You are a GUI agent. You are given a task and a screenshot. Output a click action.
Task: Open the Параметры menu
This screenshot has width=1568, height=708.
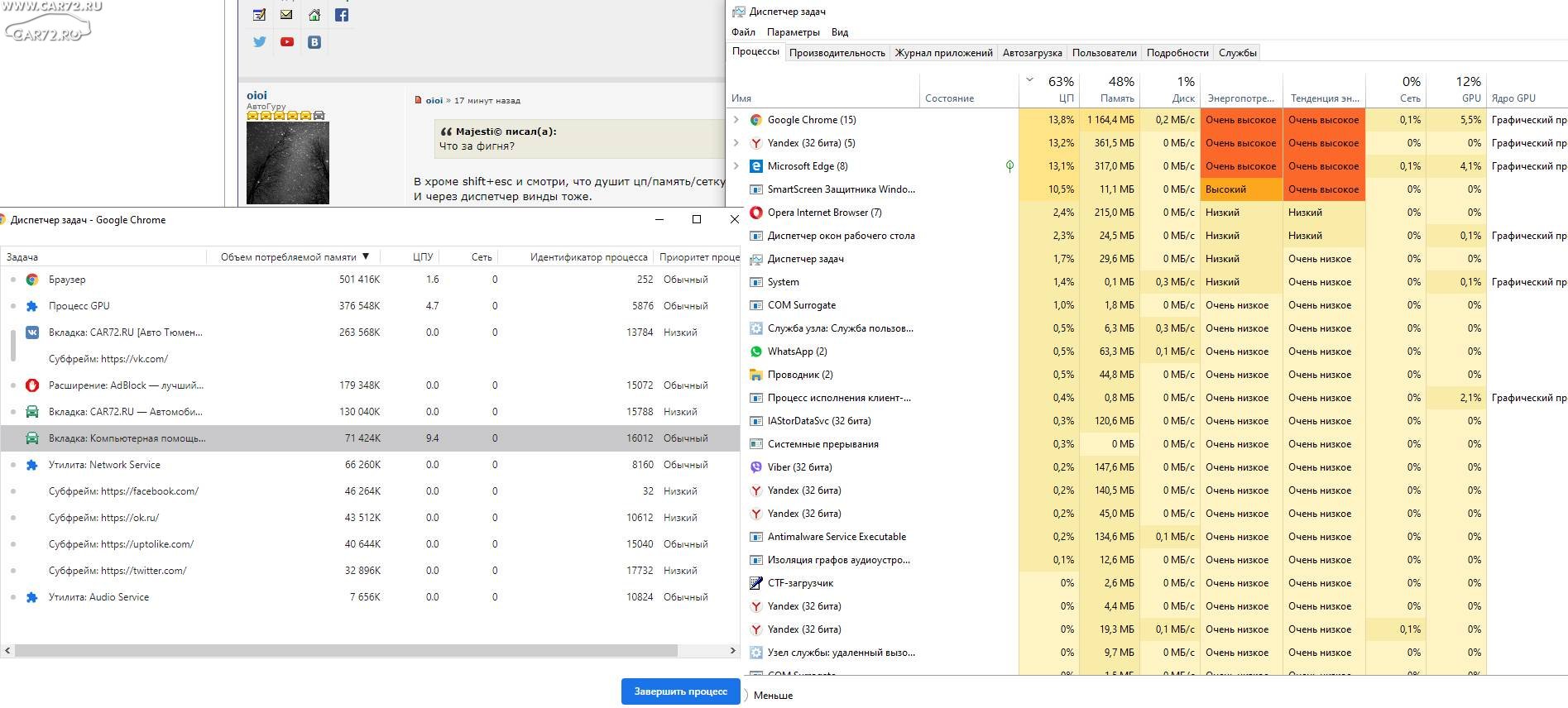point(794,32)
